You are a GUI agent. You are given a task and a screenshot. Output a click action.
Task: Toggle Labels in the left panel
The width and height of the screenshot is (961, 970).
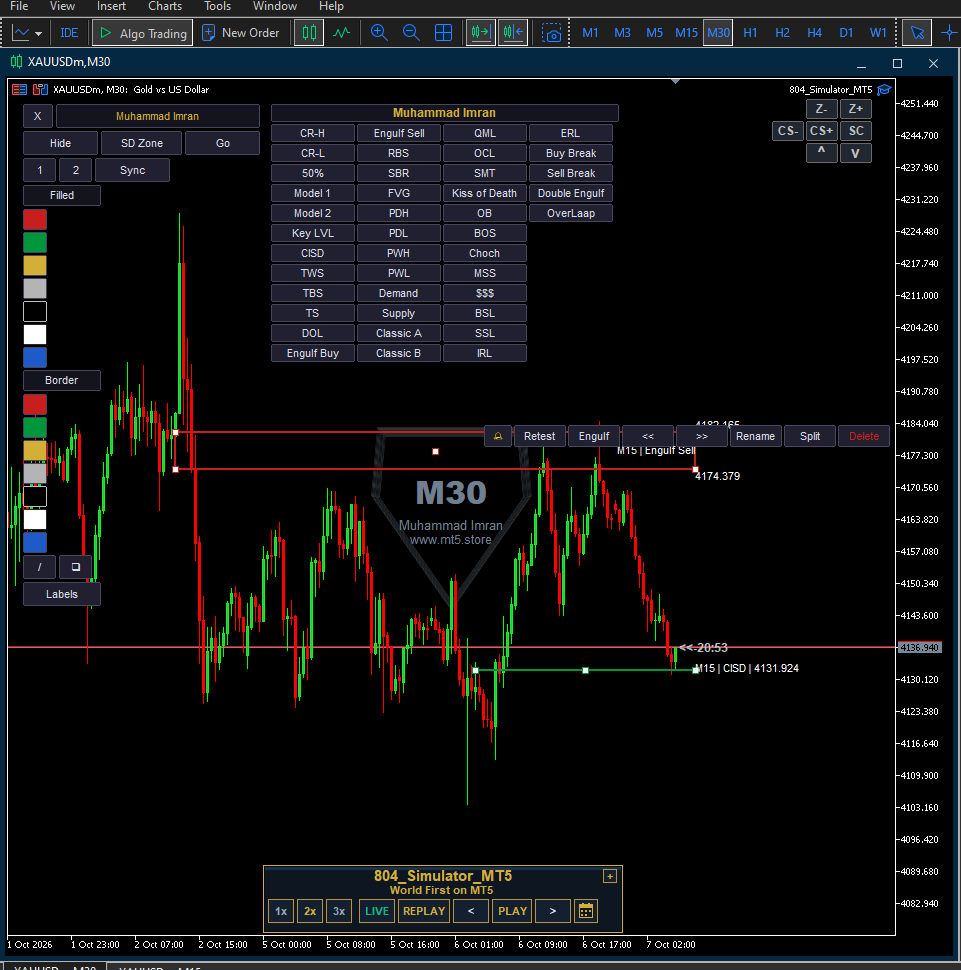pyautogui.click(x=62, y=594)
